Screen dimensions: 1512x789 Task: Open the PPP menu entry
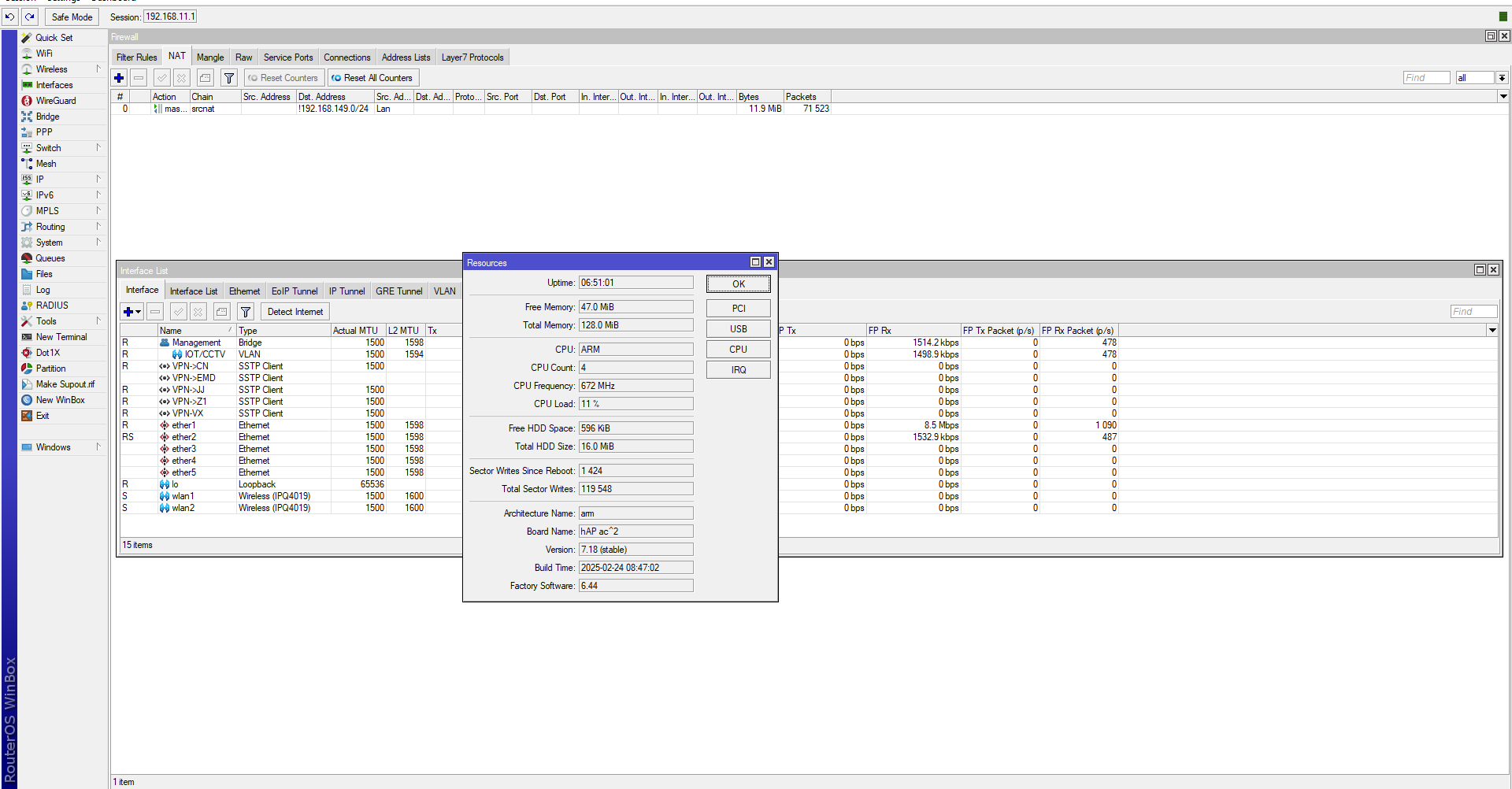pos(44,132)
